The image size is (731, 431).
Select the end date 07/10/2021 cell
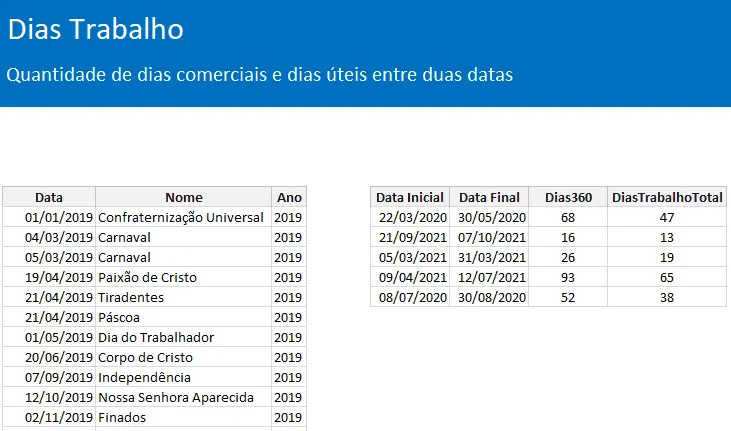(x=489, y=237)
